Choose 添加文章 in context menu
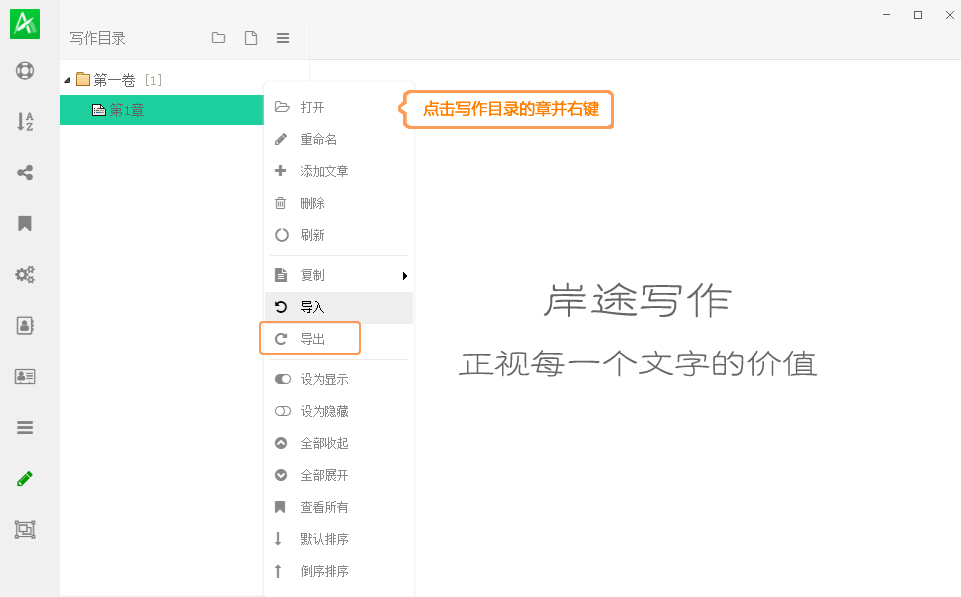Image resolution: width=961 pixels, height=597 pixels. (x=339, y=171)
